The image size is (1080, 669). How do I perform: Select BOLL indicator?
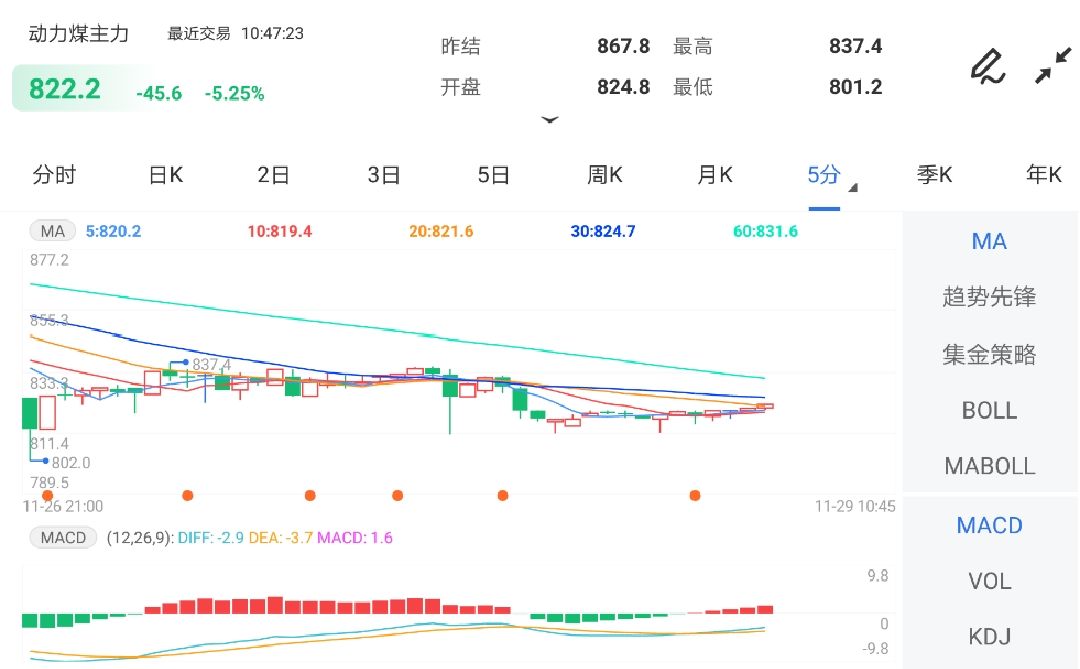pos(989,411)
